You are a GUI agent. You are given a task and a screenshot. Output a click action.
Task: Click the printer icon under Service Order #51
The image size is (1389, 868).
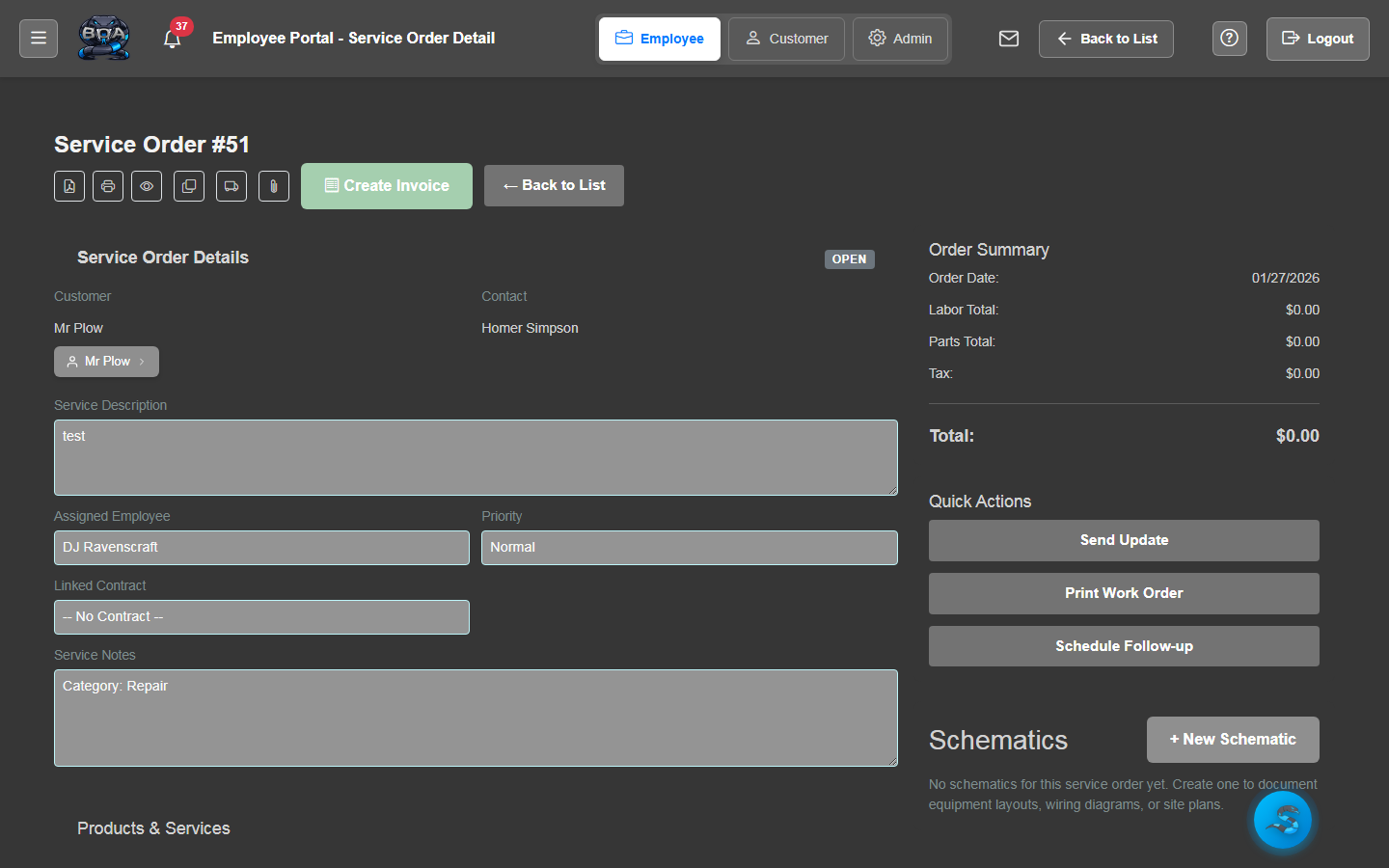[x=108, y=186]
